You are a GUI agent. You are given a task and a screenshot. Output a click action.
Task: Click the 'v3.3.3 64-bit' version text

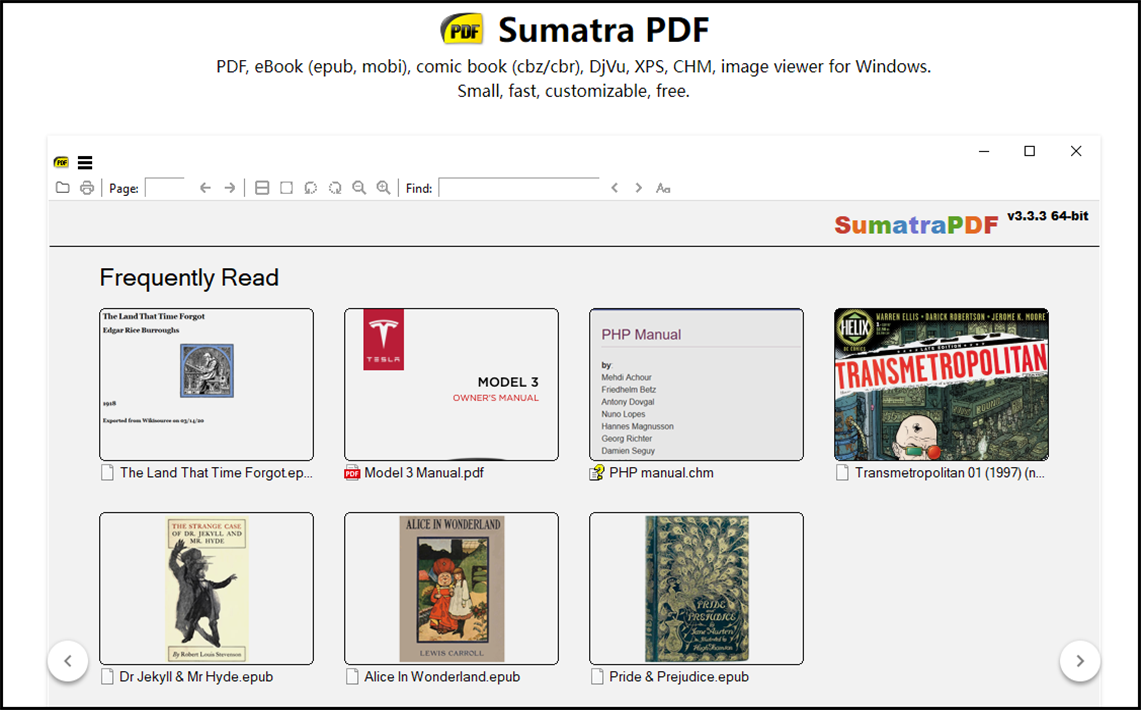coord(1048,216)
